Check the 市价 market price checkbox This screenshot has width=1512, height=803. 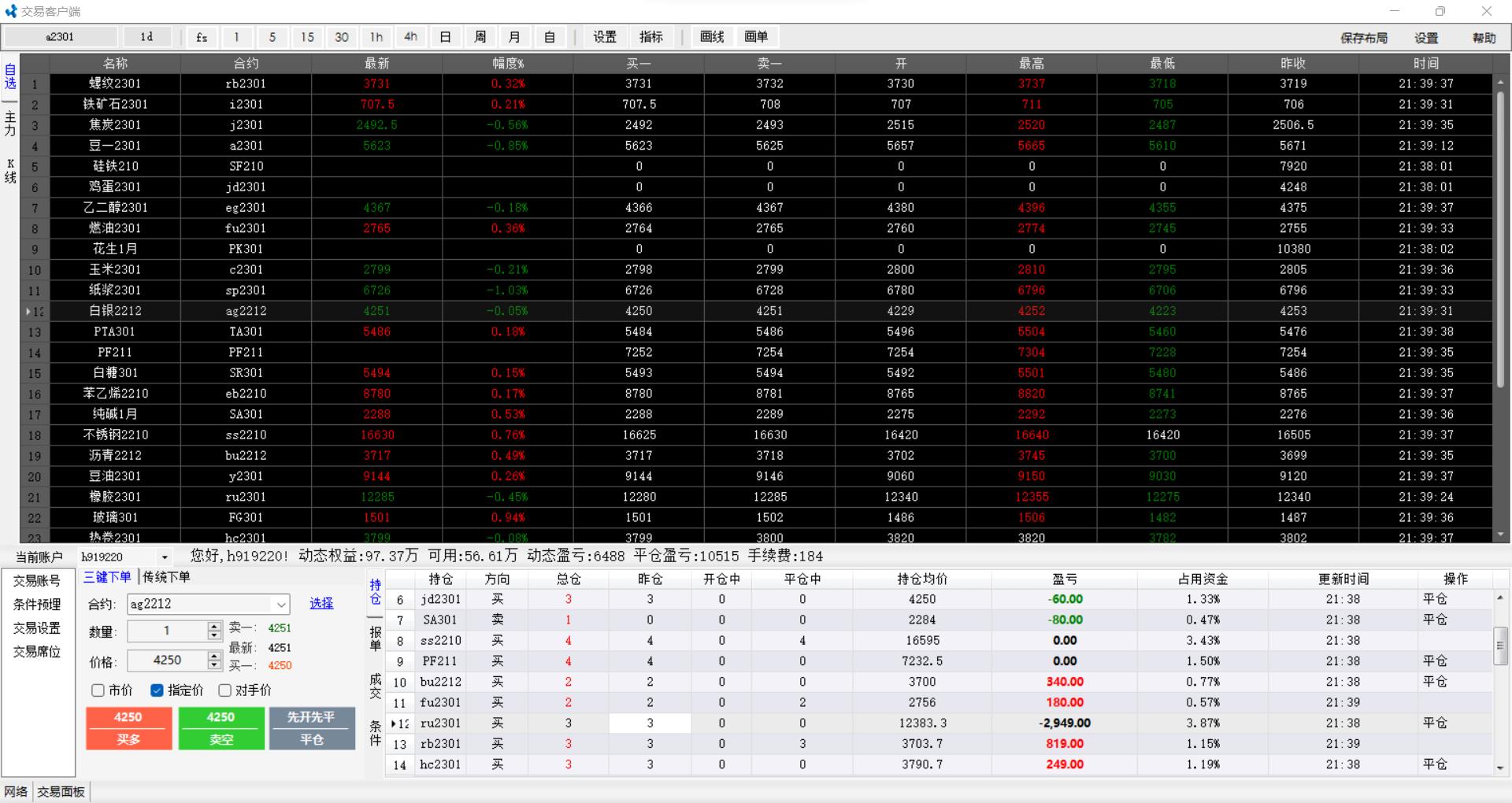tap(98, 690)
